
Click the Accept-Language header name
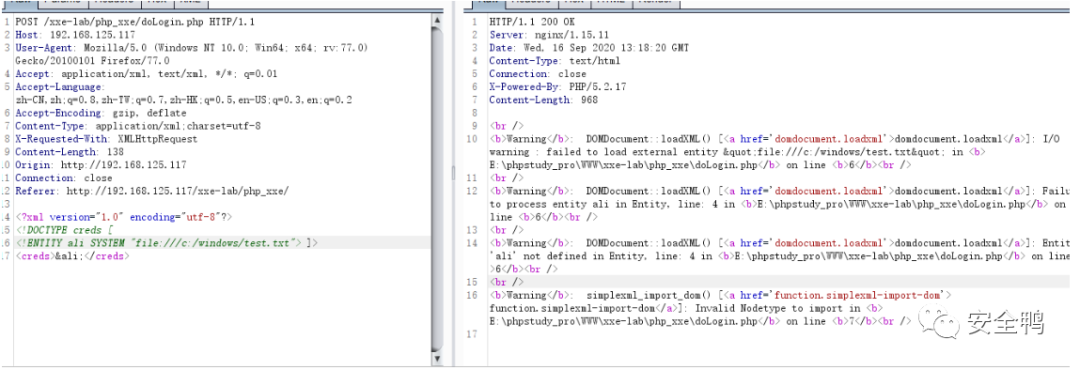[x=59, y=87]
